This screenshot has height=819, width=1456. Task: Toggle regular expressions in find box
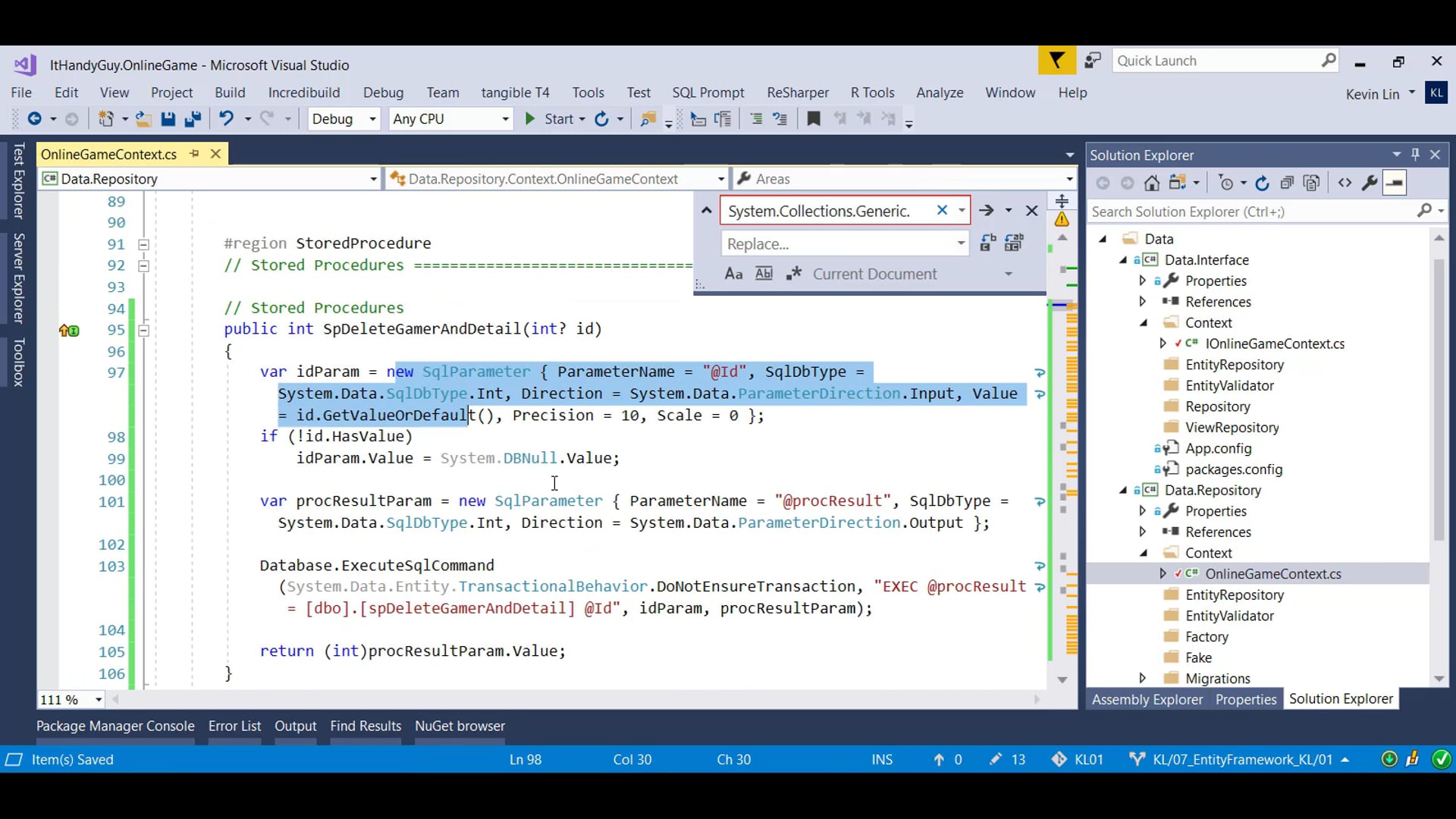(793, 274)
